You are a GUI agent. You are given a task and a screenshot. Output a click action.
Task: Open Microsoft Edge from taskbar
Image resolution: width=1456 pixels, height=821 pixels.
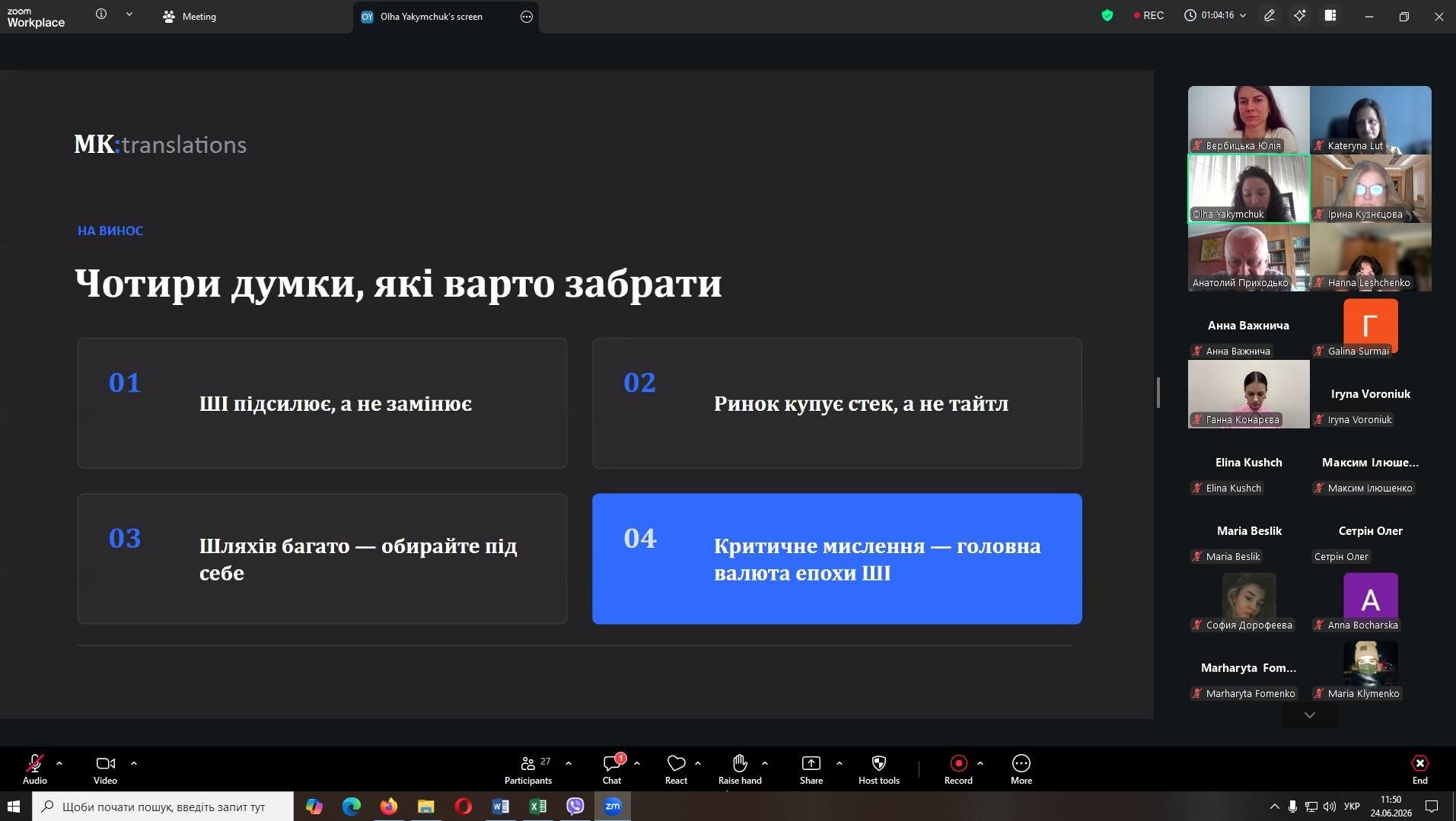[351, 807]
